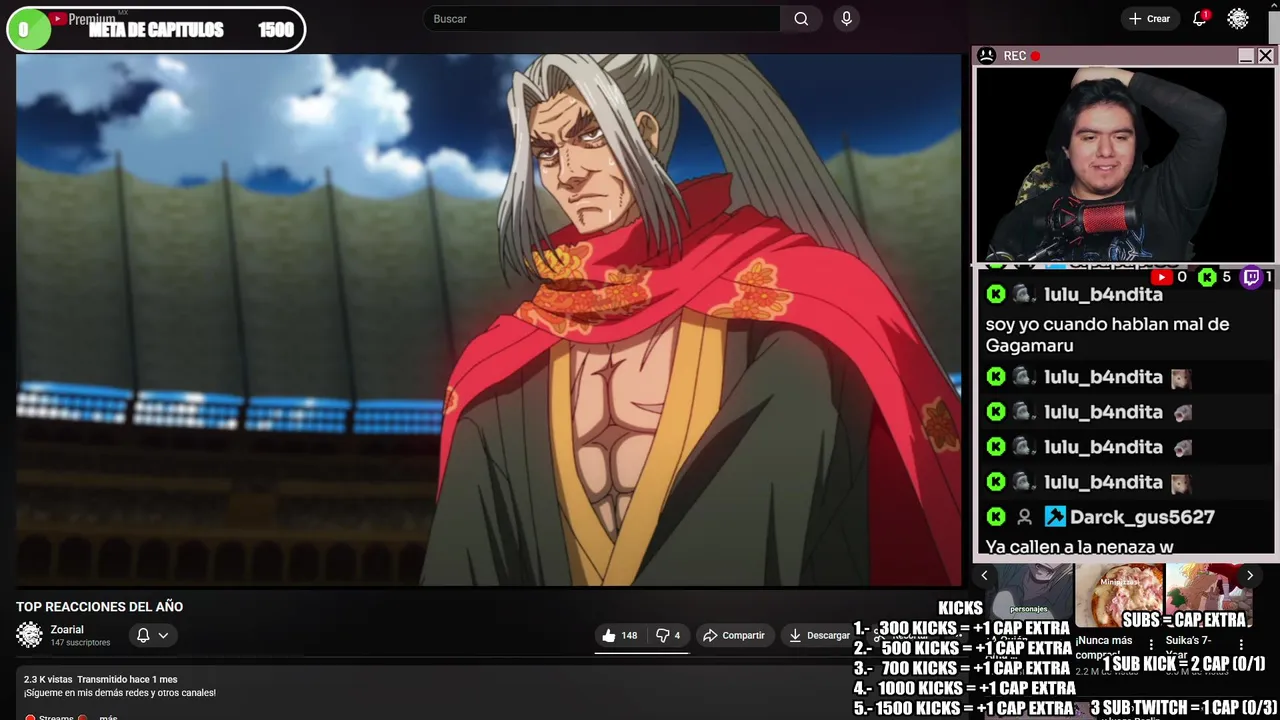The height and width of the screenshot is (720, 1280).
Task: Open the account avatar menu
Action: [1238, 19]
